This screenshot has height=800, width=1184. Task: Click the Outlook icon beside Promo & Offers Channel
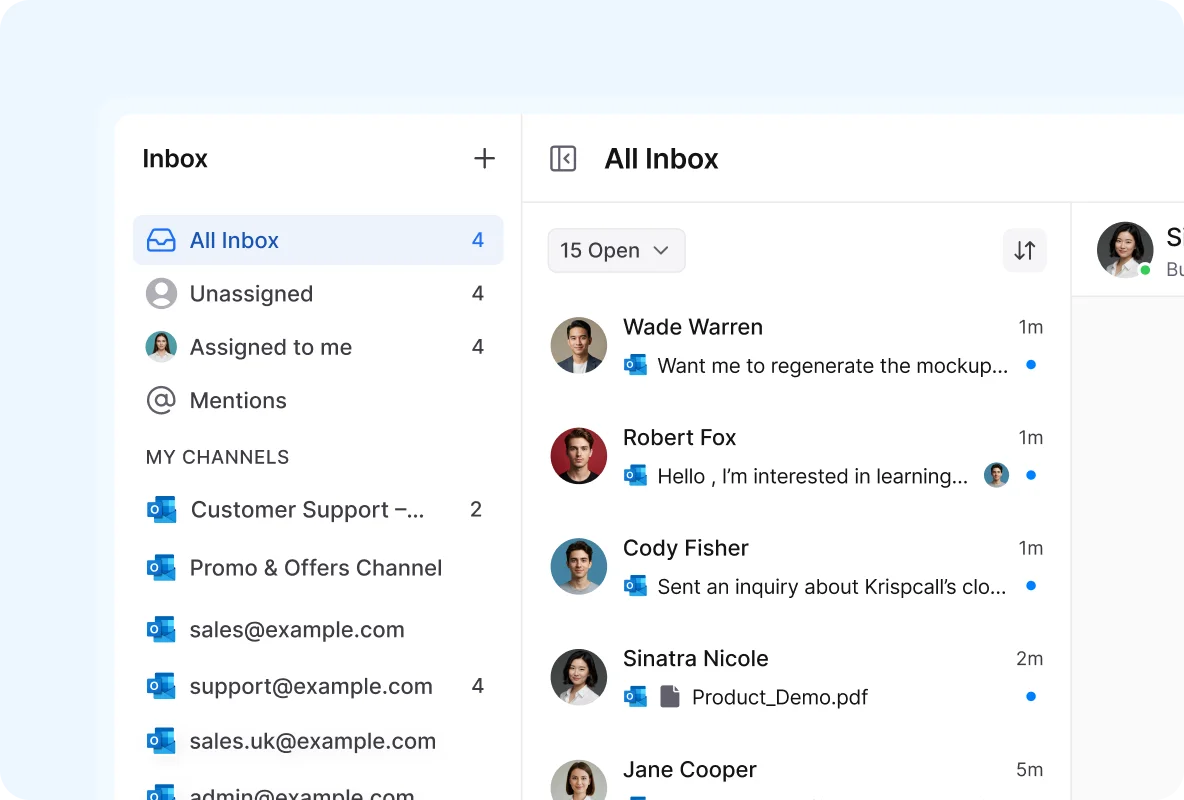161,568
